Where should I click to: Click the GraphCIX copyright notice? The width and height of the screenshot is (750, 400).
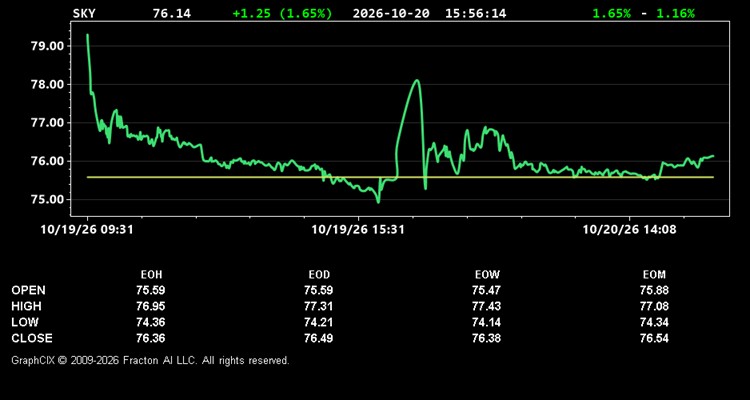(150, 360)
